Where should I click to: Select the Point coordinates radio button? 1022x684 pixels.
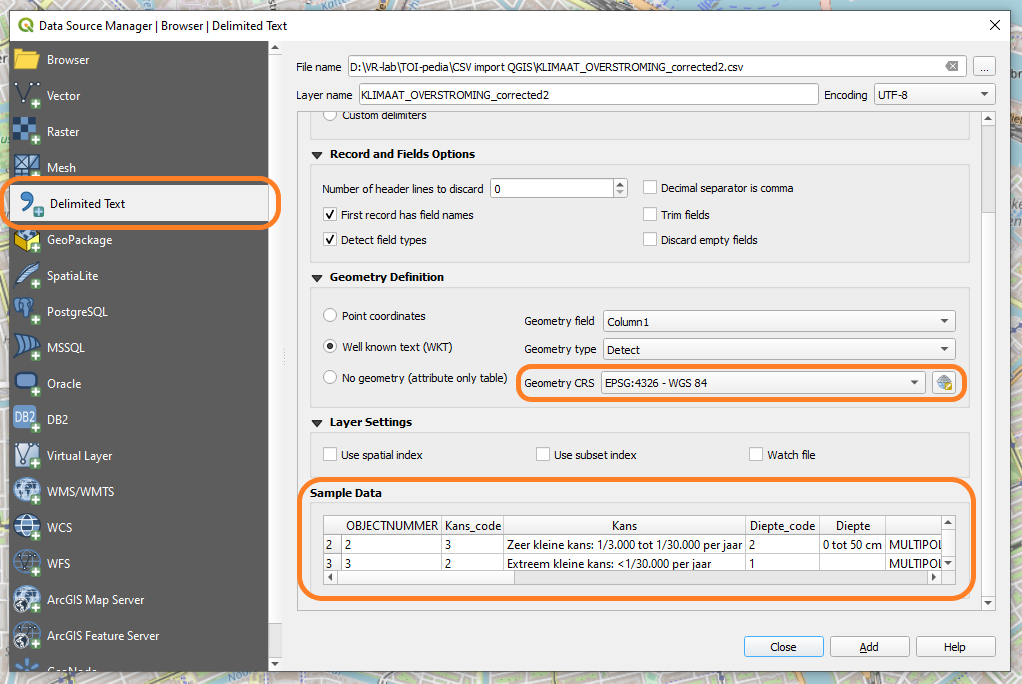click(330, 314)
